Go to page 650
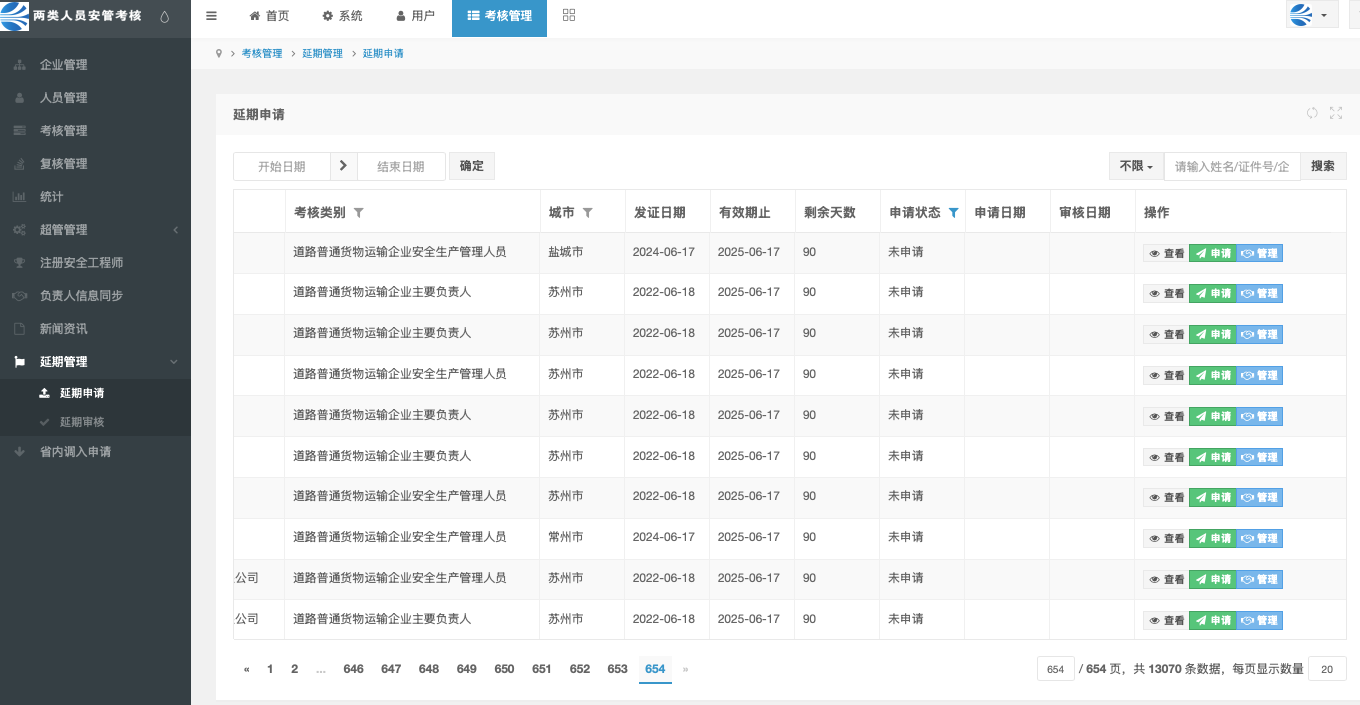This screenshot has width=1360, height=705. point(504,669)
